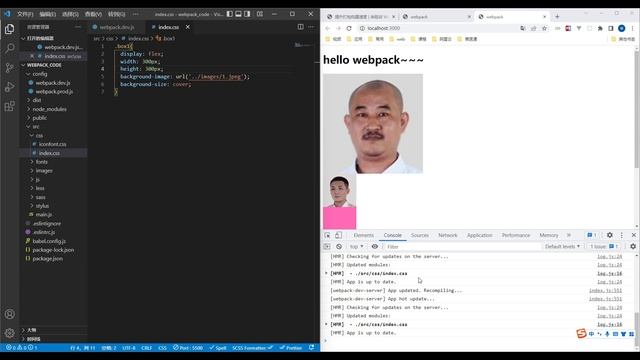Screen dimensions: 640x360
Task: Switch to the DevTools Sources tab
Action: point(420,235)
